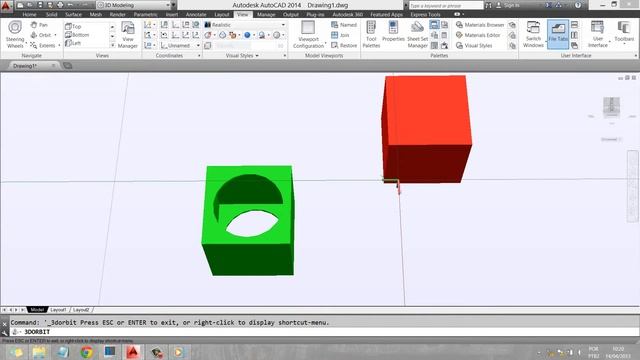Click the New drawing icon in Quick Access toolbar
The width and height of the screenshot is (640, 360).
(20, 5)
